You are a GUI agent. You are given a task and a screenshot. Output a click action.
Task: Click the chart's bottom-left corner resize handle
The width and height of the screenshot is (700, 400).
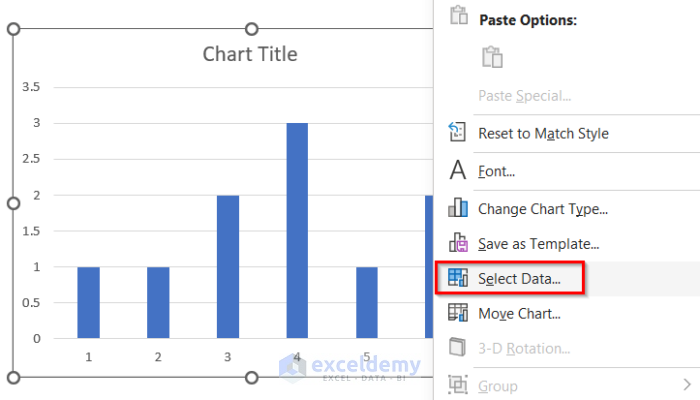click(14, 377)
